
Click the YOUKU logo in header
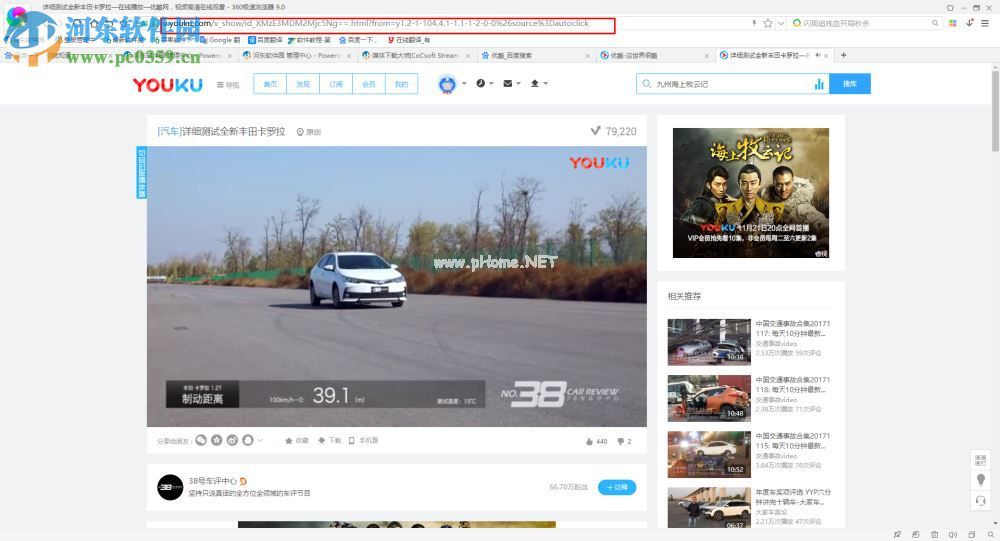pos(167,84)
